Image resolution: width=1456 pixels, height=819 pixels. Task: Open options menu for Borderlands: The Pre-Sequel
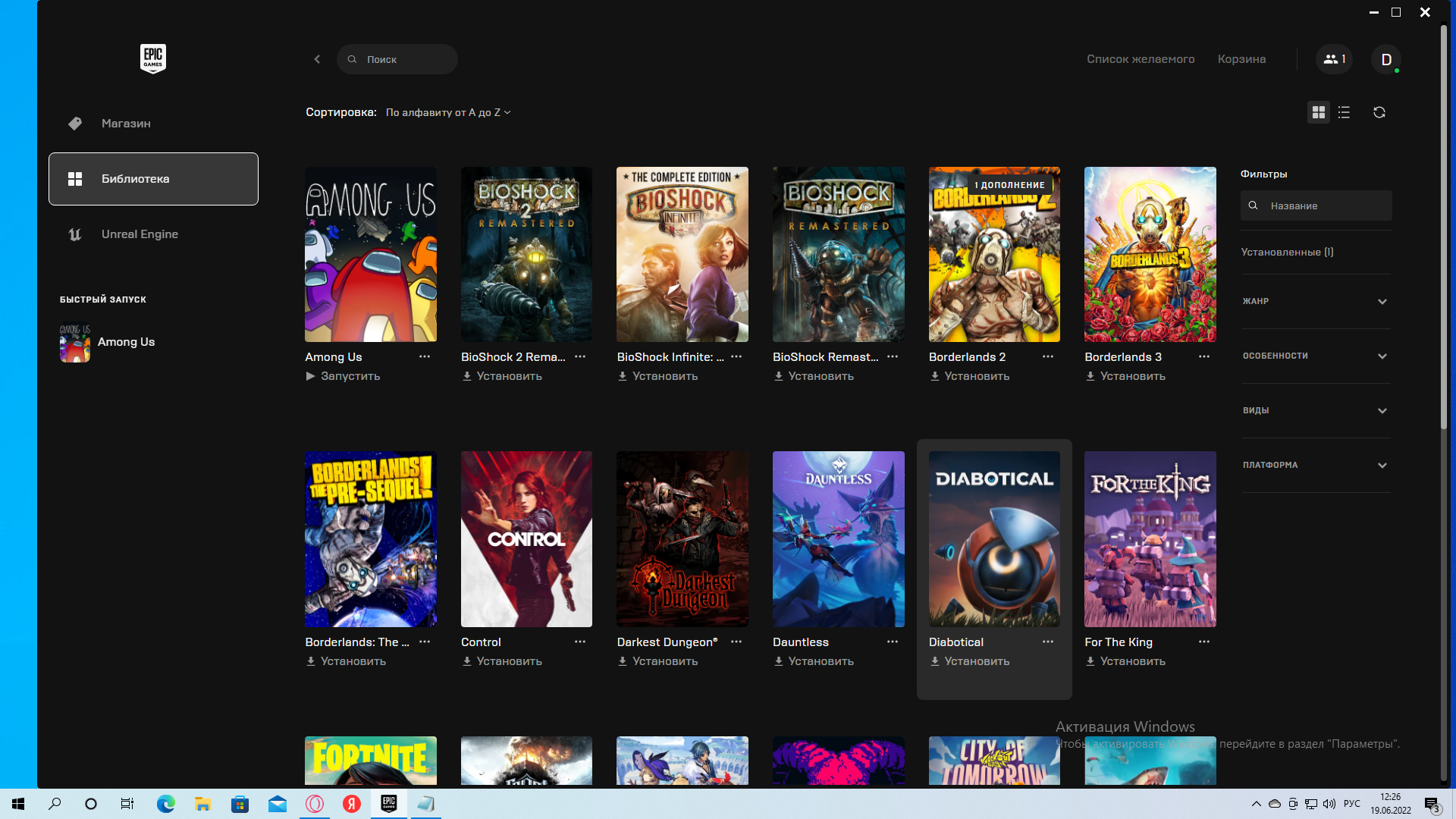[x=425, y=642]
